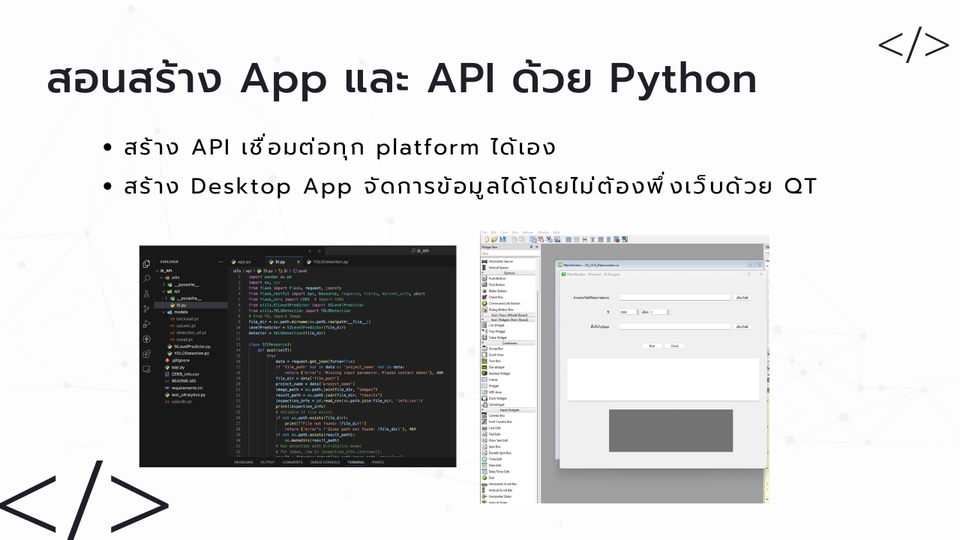Switch to the YOLODetection.py editor tab
This screenshot has height=540, width=960.
pyautogui.click(x=330, y=262)
